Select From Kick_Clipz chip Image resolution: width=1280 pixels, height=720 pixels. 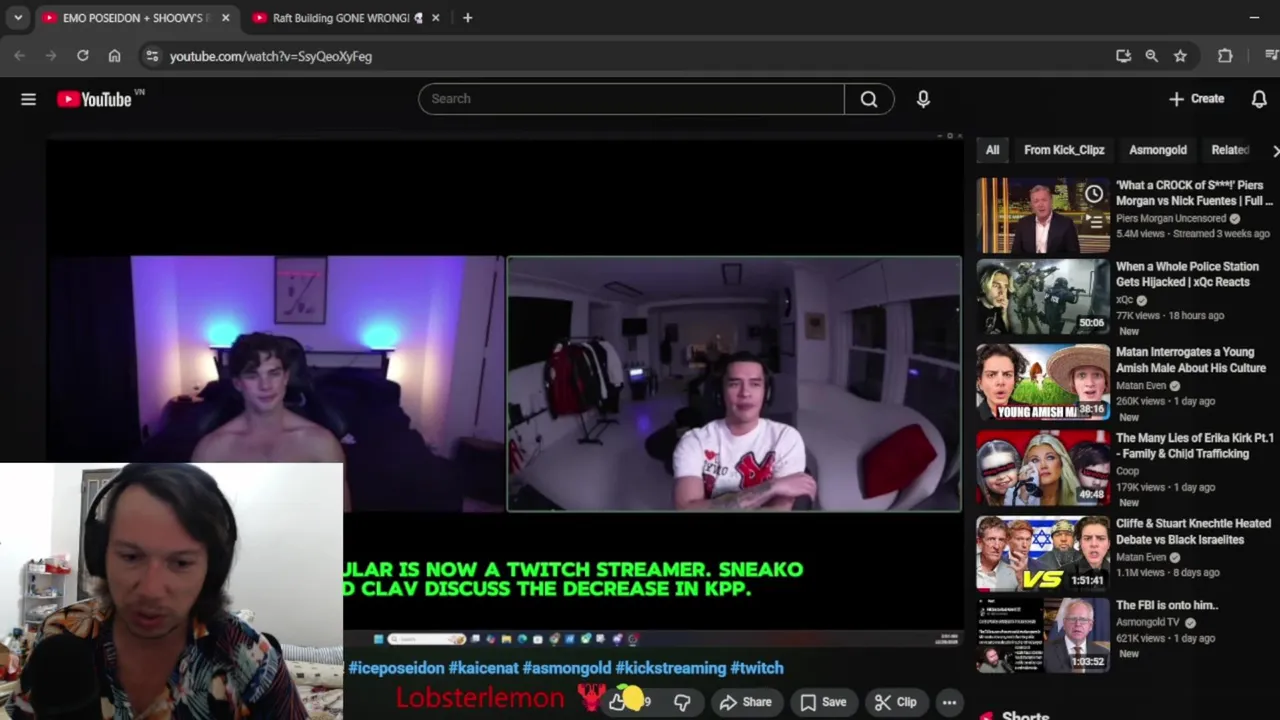(1064, 150)
